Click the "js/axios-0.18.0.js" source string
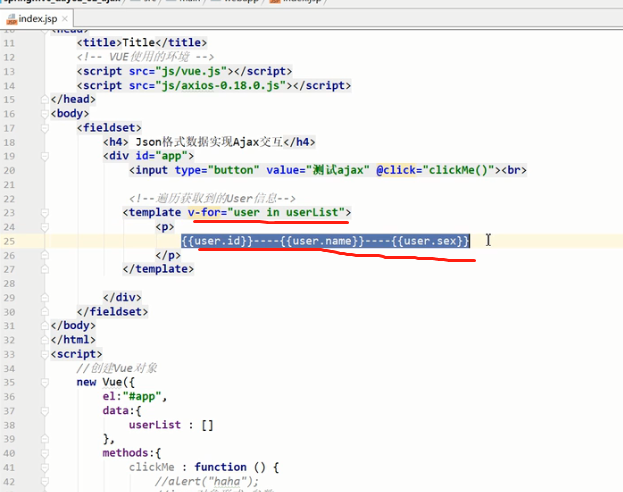The height and width of the screenshot is (492, 623). coord(221,85)
